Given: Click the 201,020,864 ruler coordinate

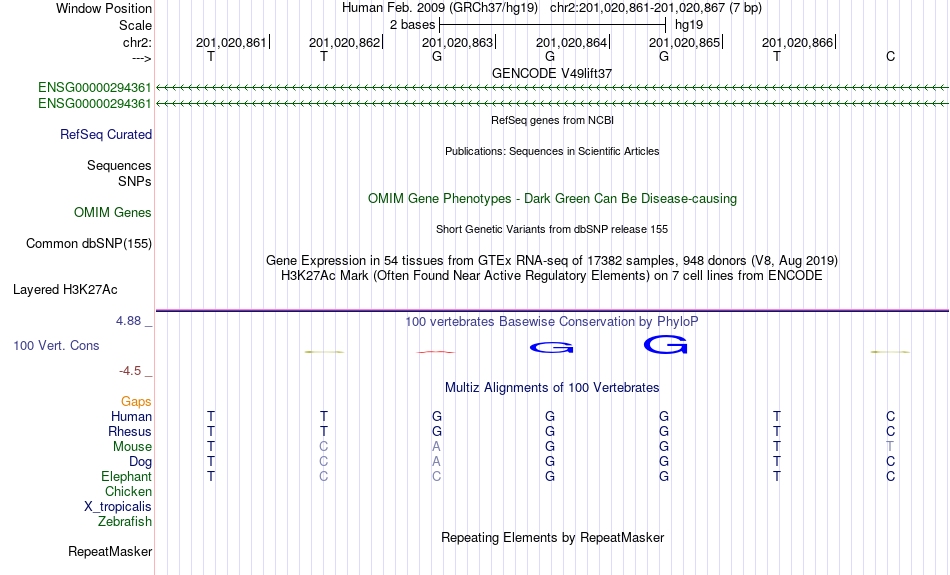Looking at the screenshot, I should 571,42.
